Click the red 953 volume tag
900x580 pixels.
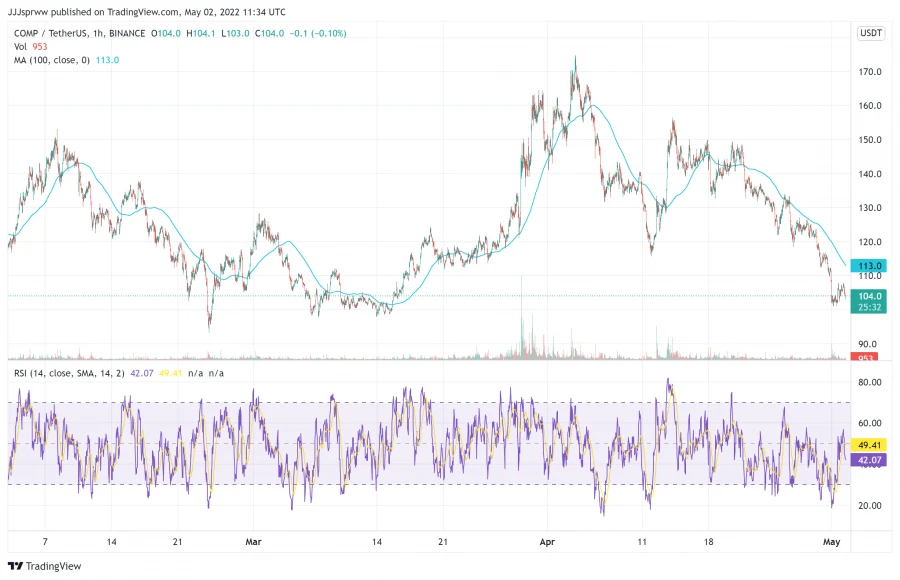click(865, 357)
